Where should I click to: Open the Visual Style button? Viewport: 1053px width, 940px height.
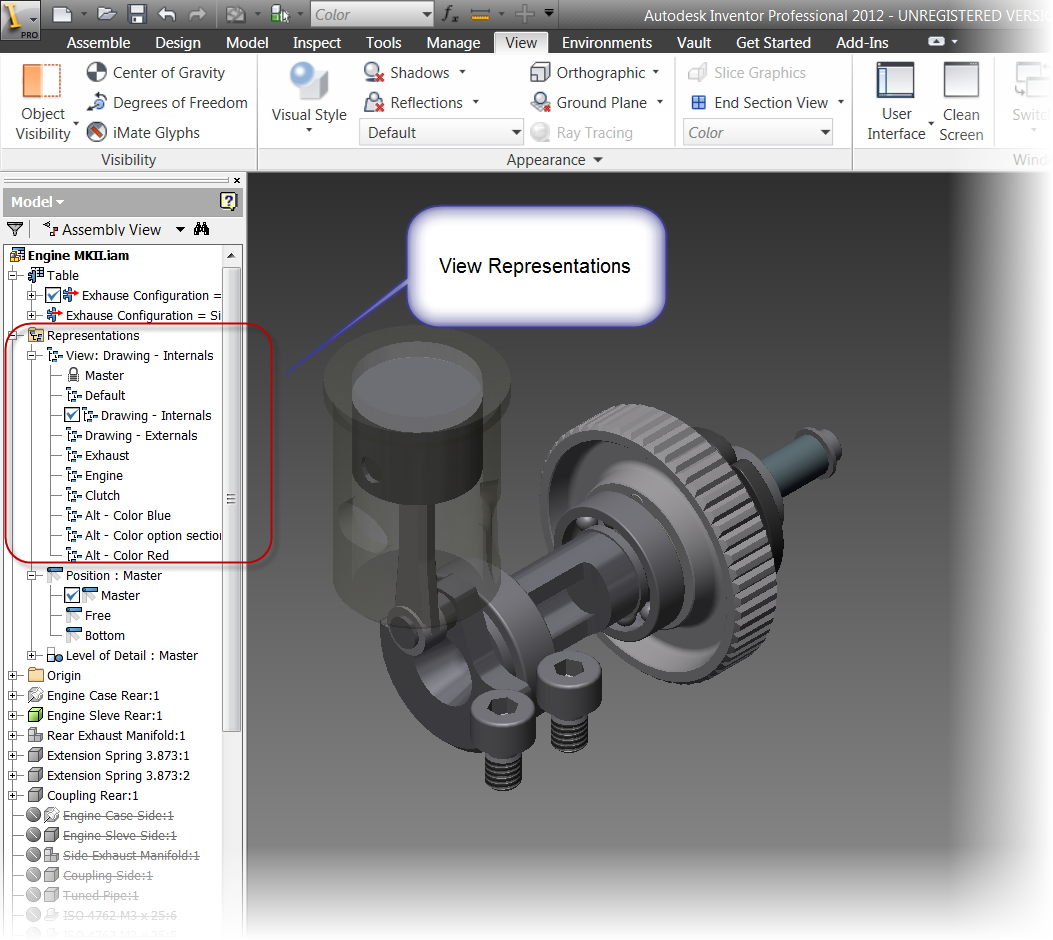pos(309,97)
